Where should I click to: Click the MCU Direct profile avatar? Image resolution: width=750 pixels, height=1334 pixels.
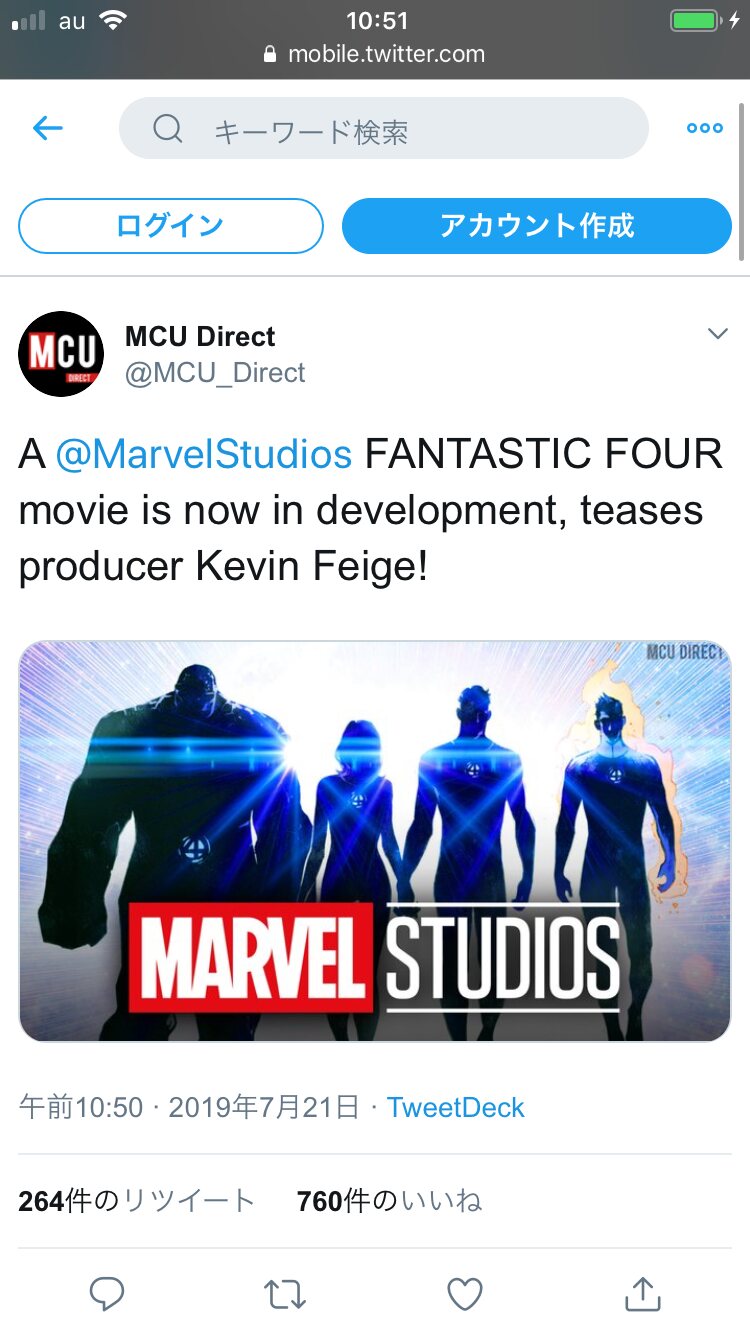point(61,354)
